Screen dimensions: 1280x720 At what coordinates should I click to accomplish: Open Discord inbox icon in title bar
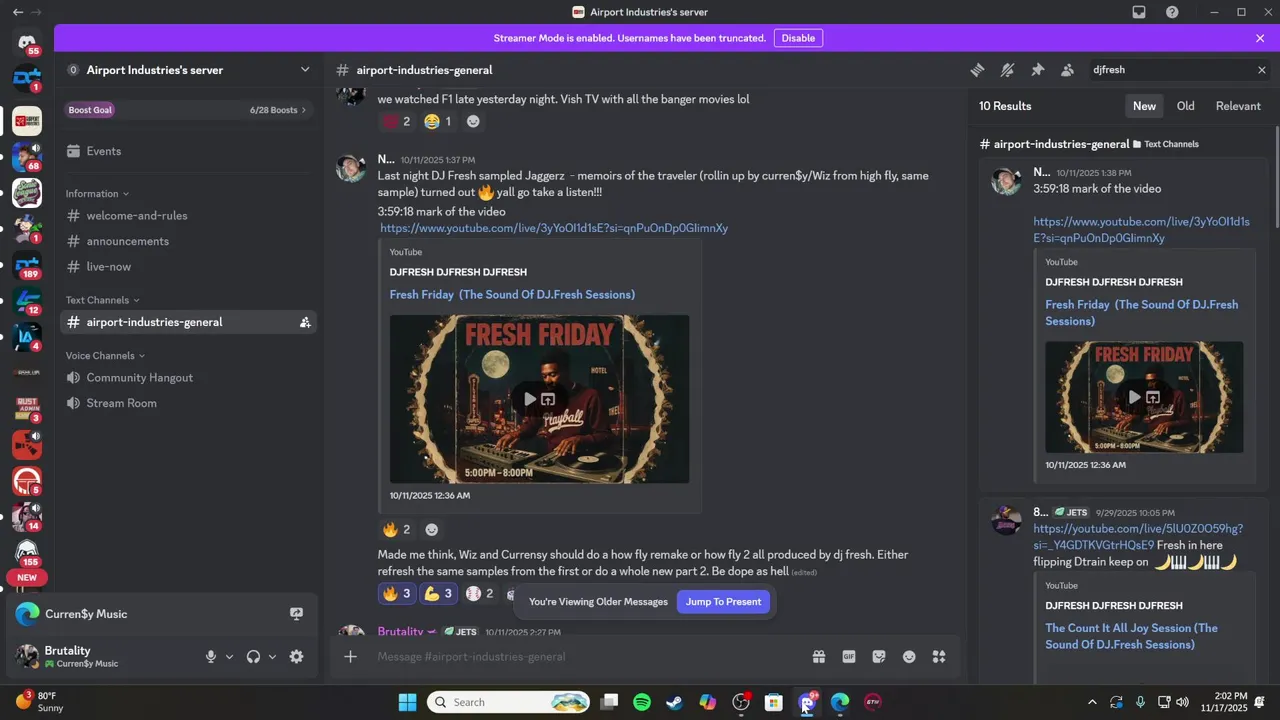1139,12
